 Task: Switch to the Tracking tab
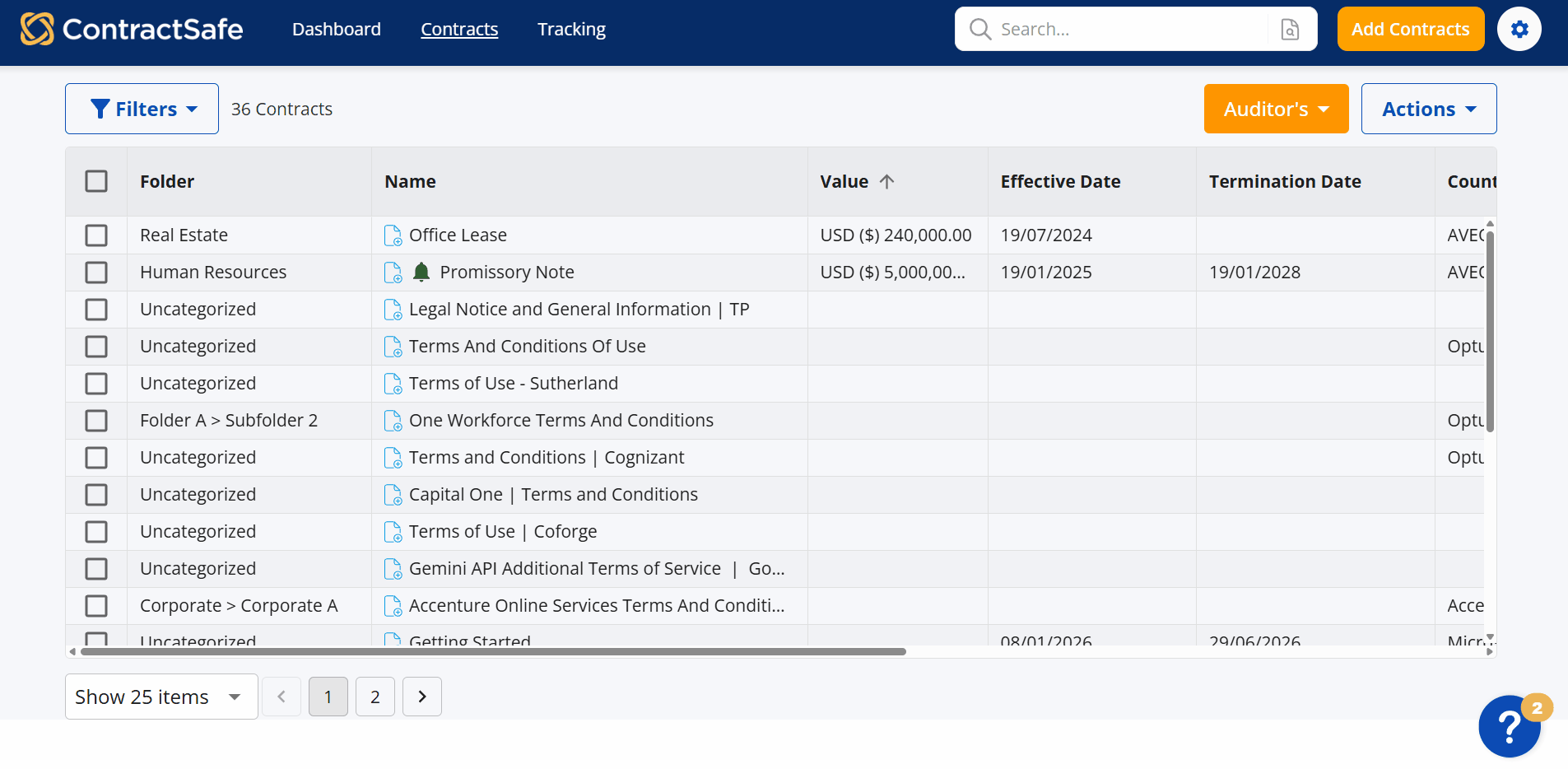coord(571,29)
